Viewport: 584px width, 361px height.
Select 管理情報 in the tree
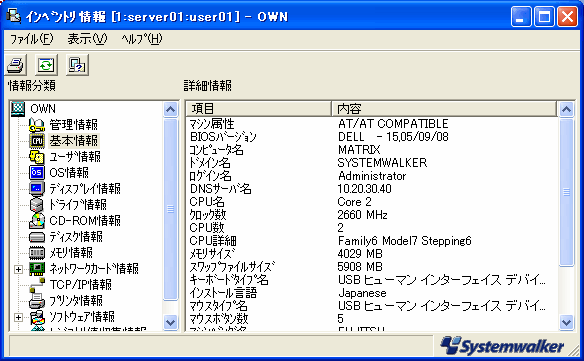pos(73,125)
